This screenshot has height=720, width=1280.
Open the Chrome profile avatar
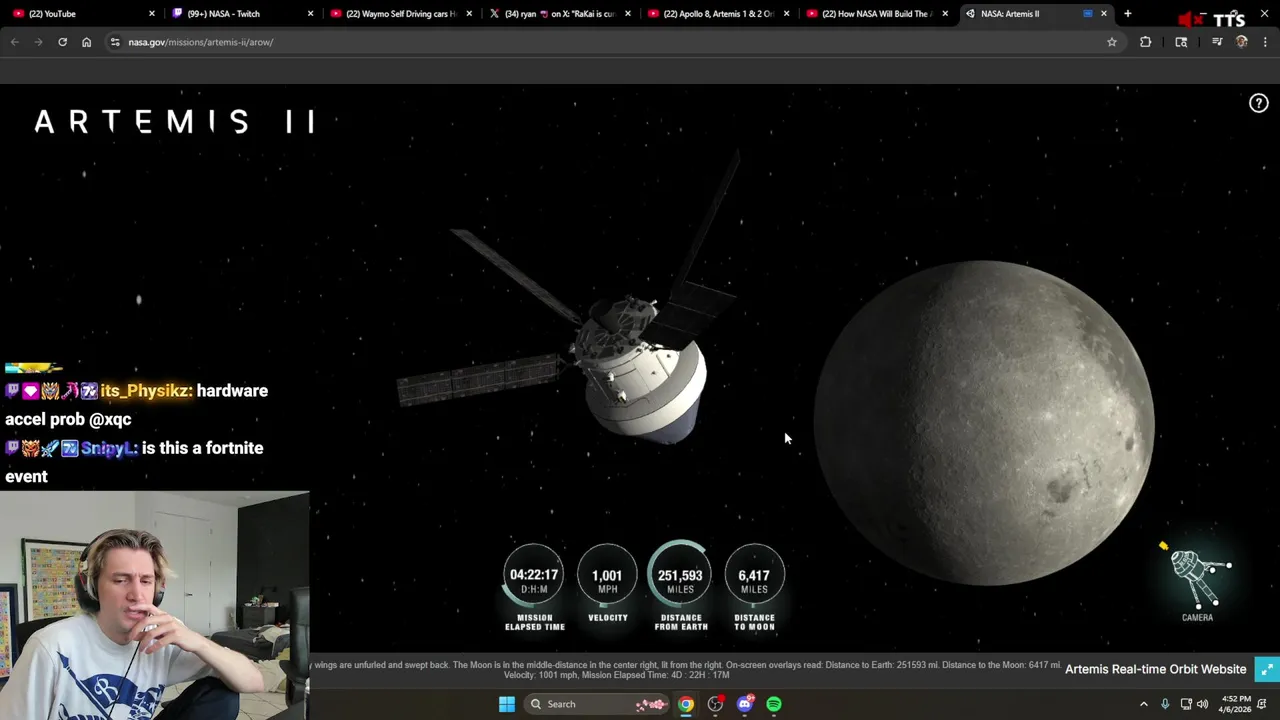coord(1241,42)
